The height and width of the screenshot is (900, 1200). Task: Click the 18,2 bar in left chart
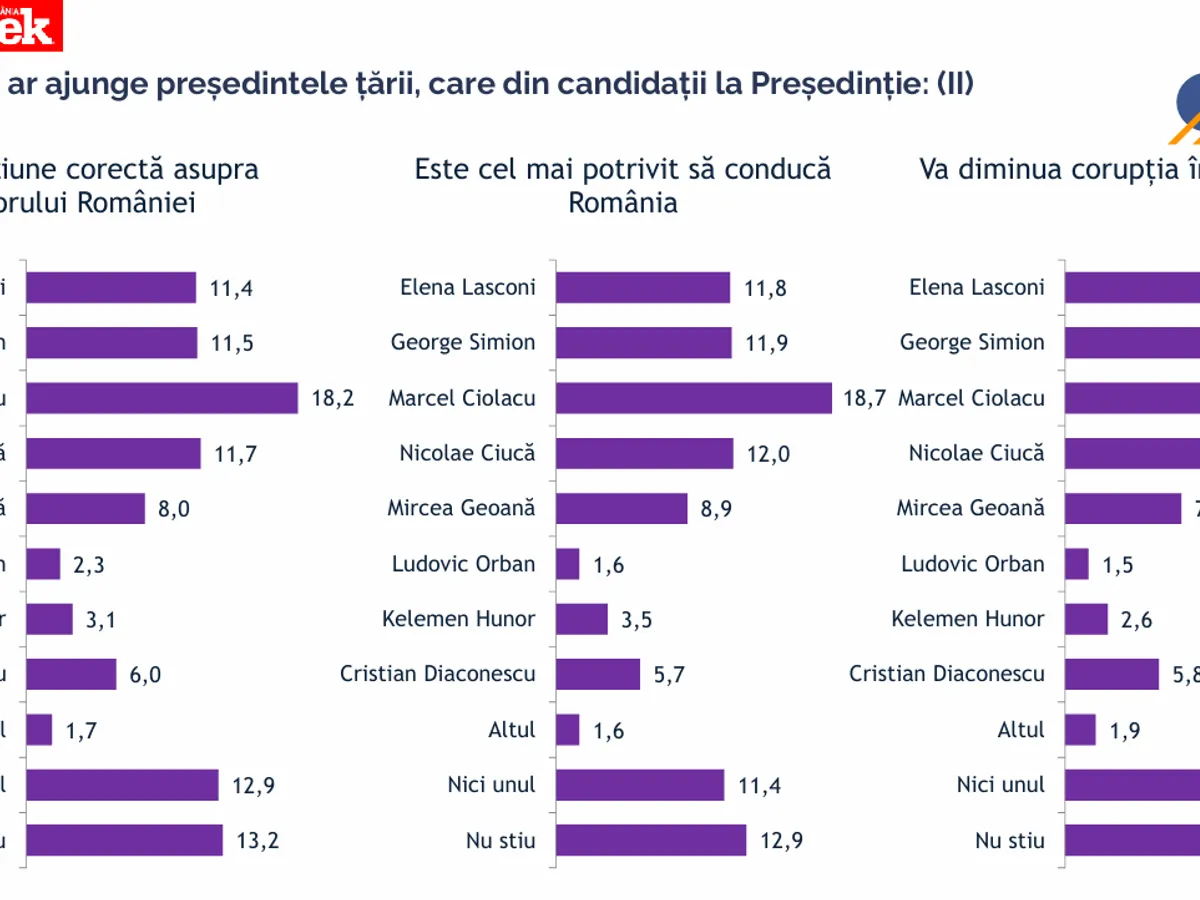(x=161, y=398)
